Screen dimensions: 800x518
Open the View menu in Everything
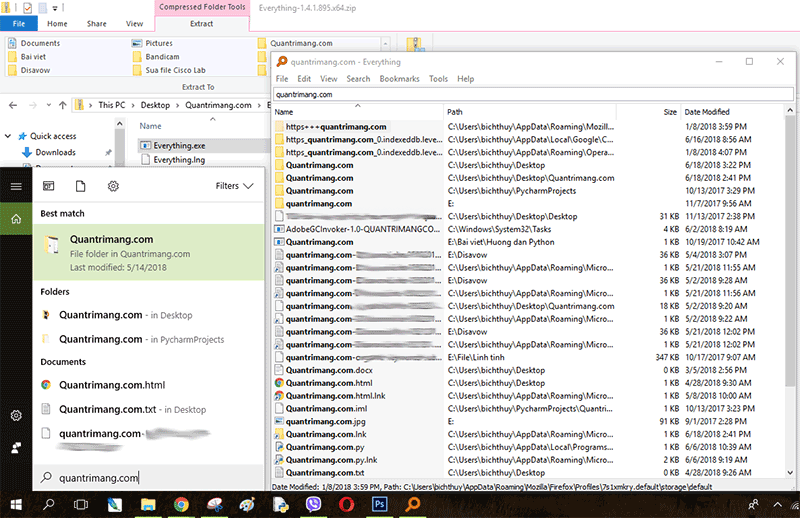[329, 79]
